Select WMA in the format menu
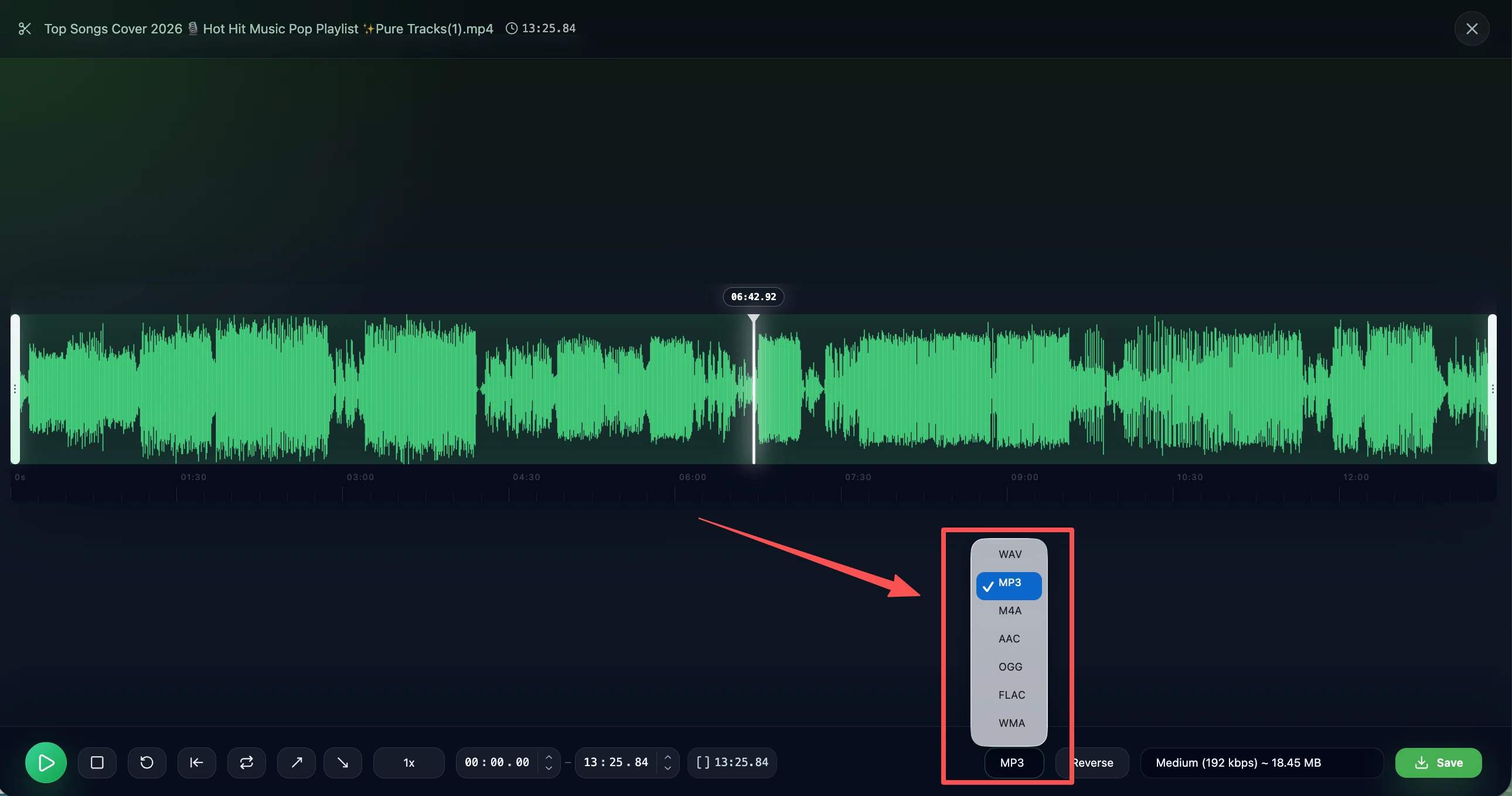The image size is (1512, 796). point(1009,723)
